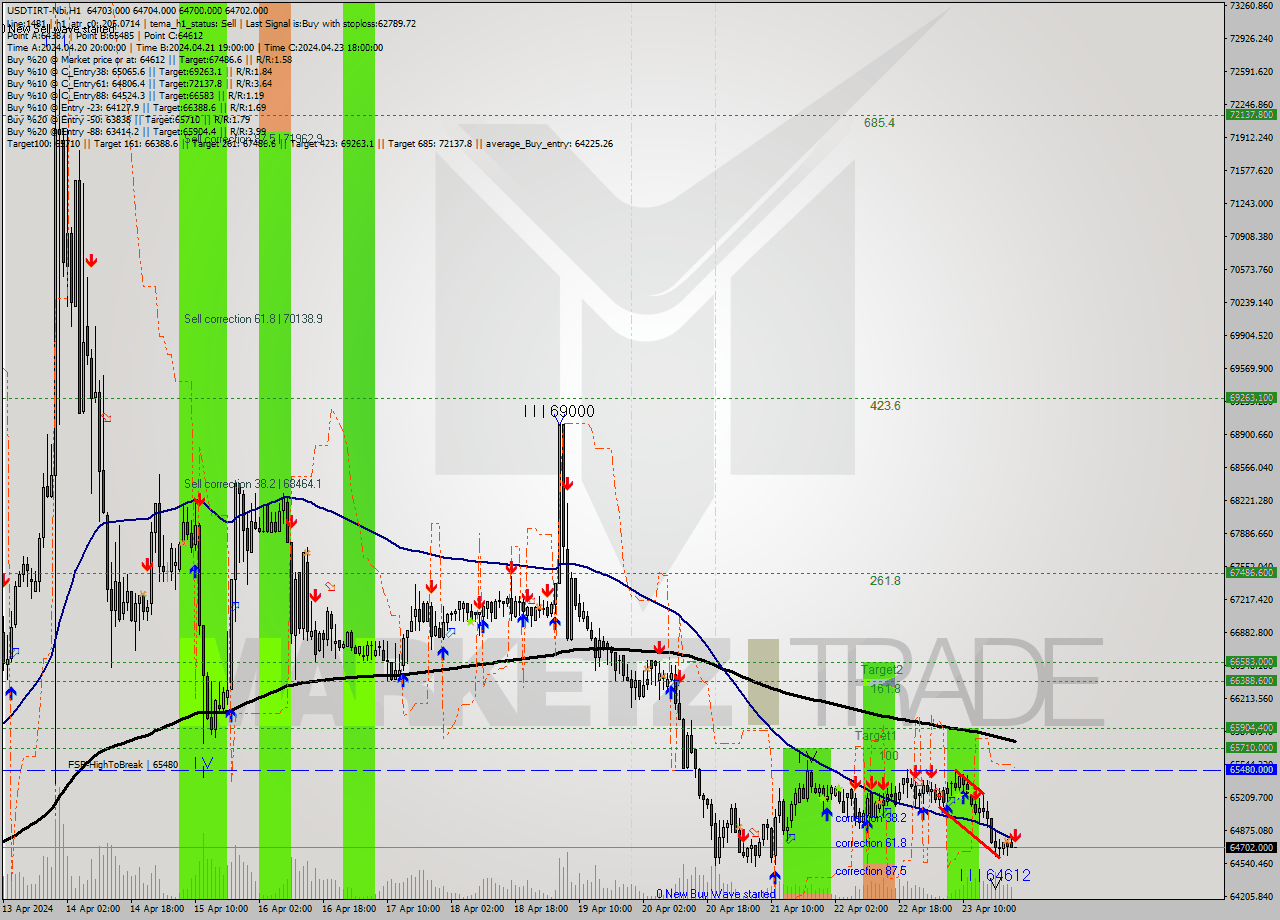Click the 'FSB-HighToBreak | 65480' label
Screen dimensions: 1280x920
pyautogui.click(x=123, y=765)
